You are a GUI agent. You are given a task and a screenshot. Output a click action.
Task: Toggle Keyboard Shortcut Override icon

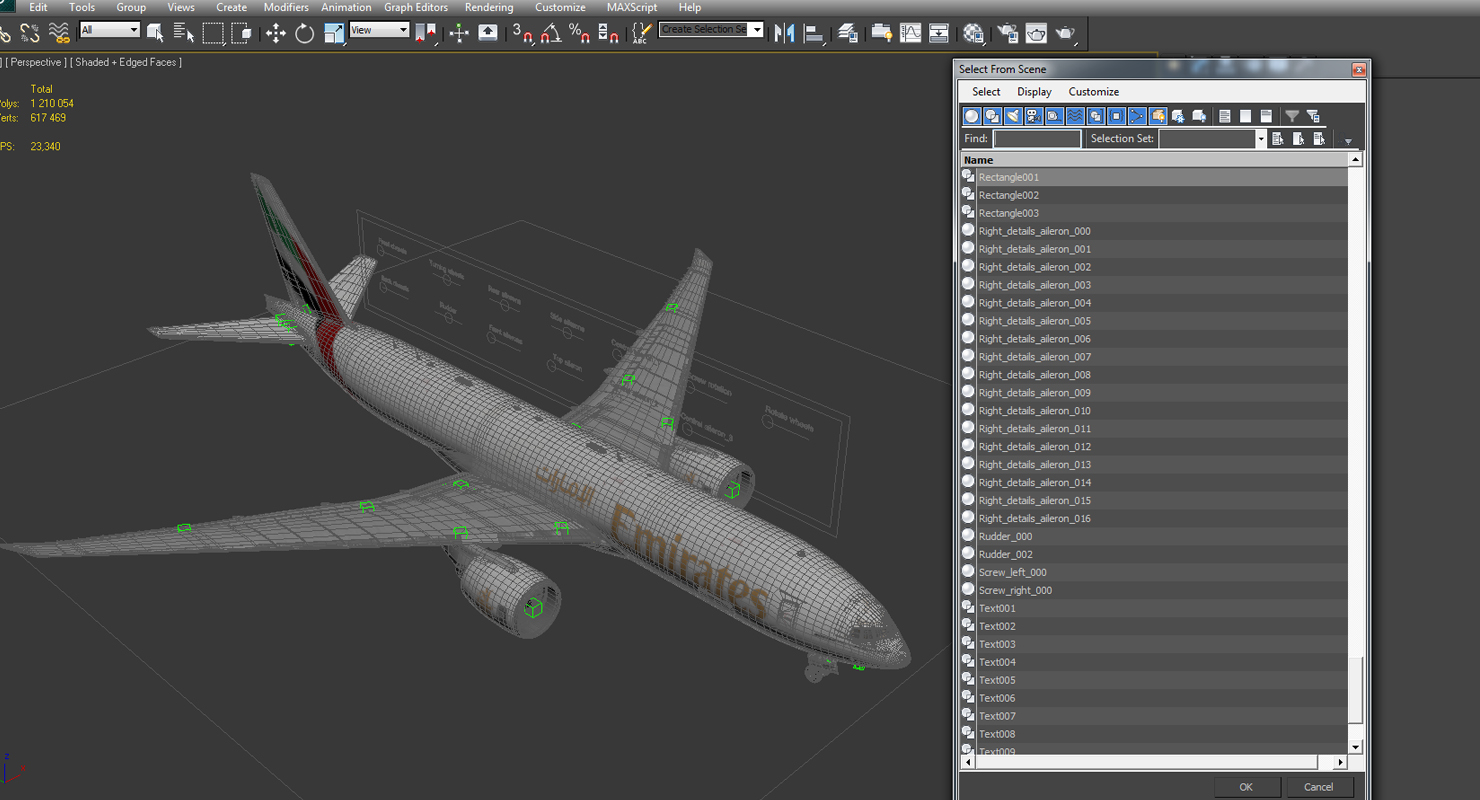488,33
